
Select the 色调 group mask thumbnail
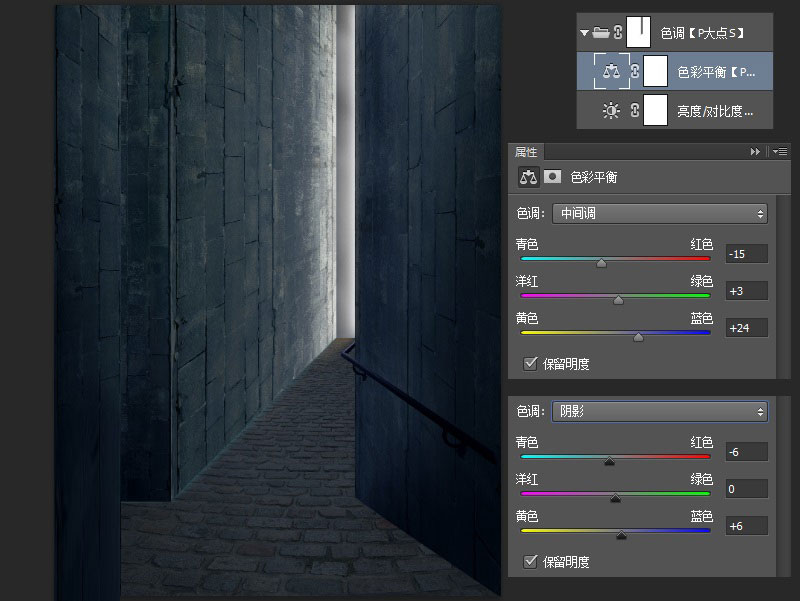638,32
